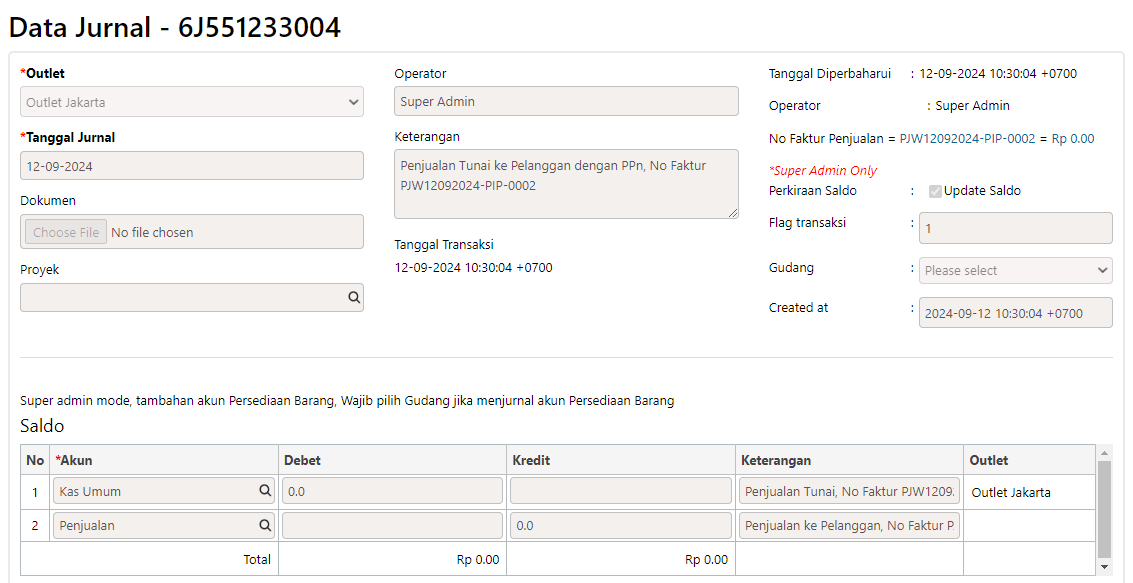Viewport: 1133px width, 583px height.
Task: Click search icon beside Kas Umum account
Action: (265, 491)
